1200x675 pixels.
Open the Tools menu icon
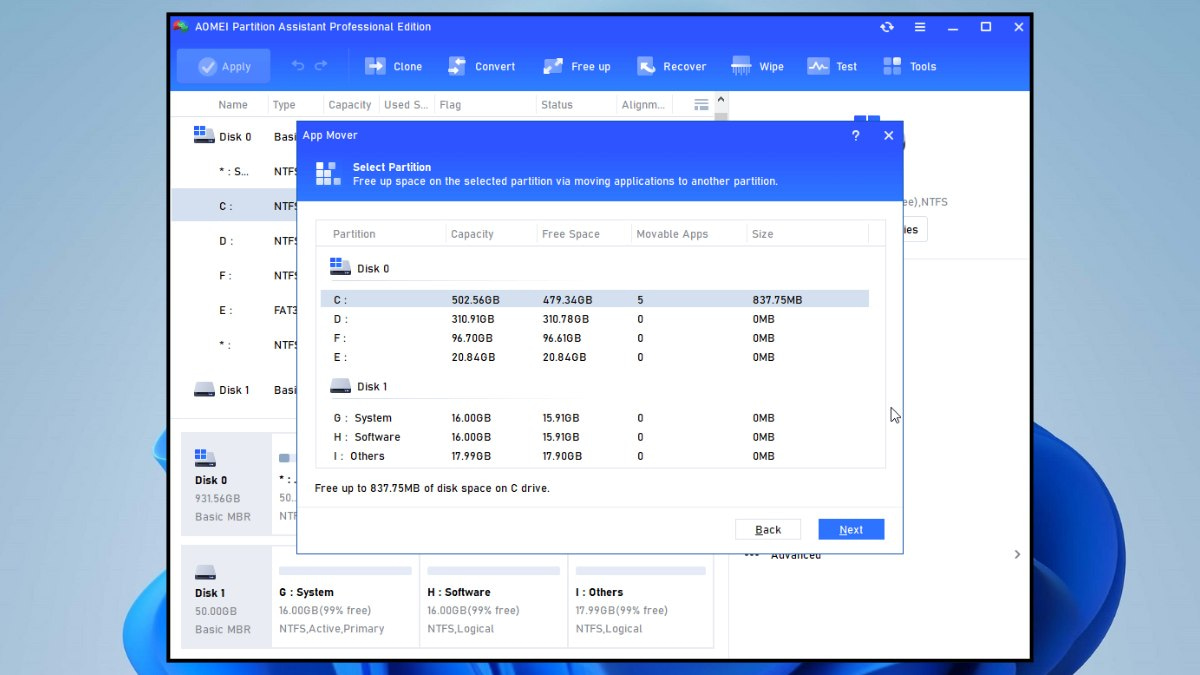pos(892,66)
